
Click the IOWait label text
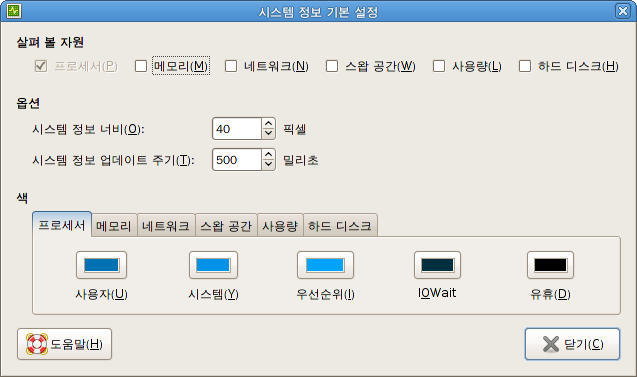(x=437, y=293)
